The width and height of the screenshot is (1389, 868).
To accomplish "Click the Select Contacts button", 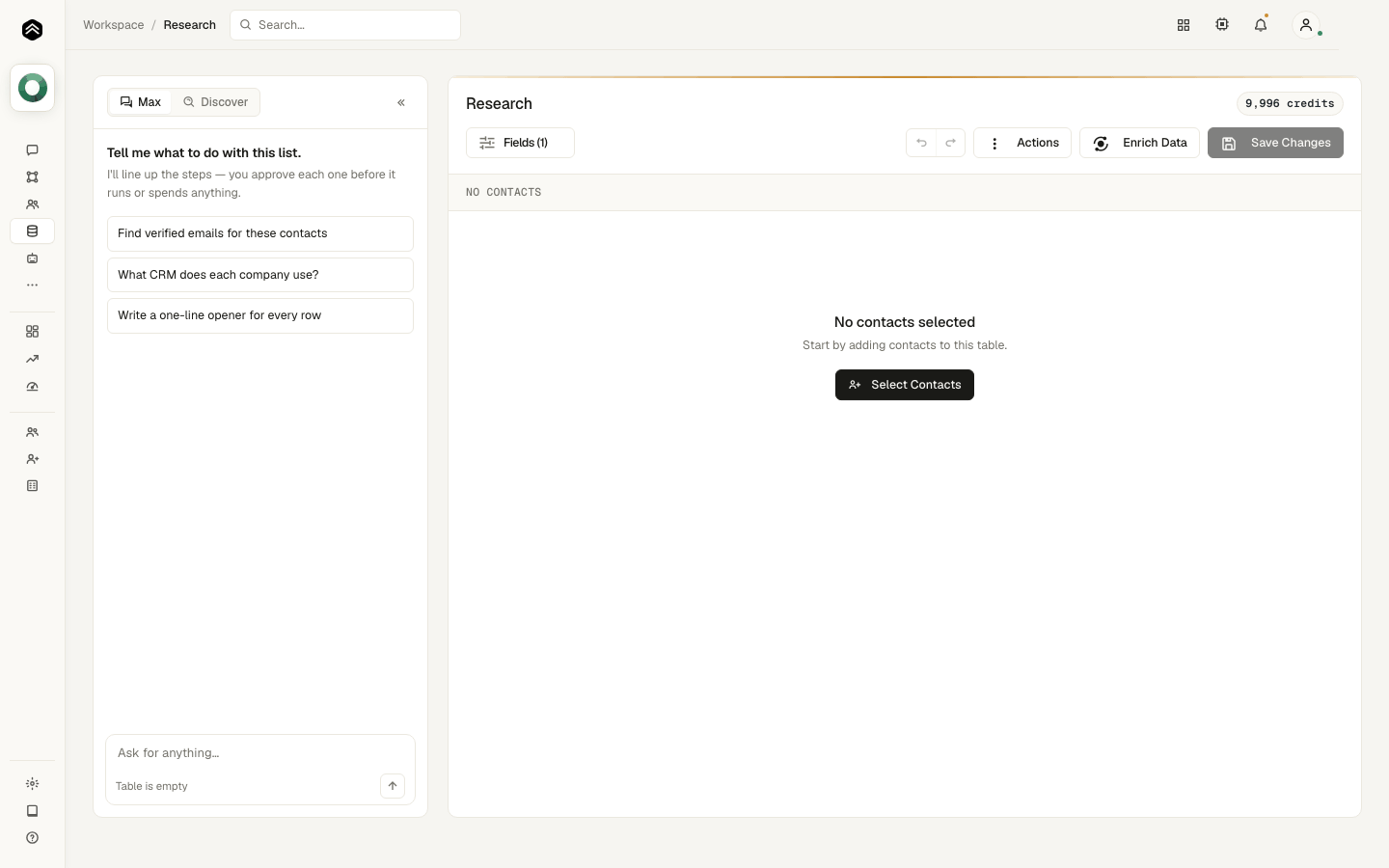I will (x=905, y=385).
